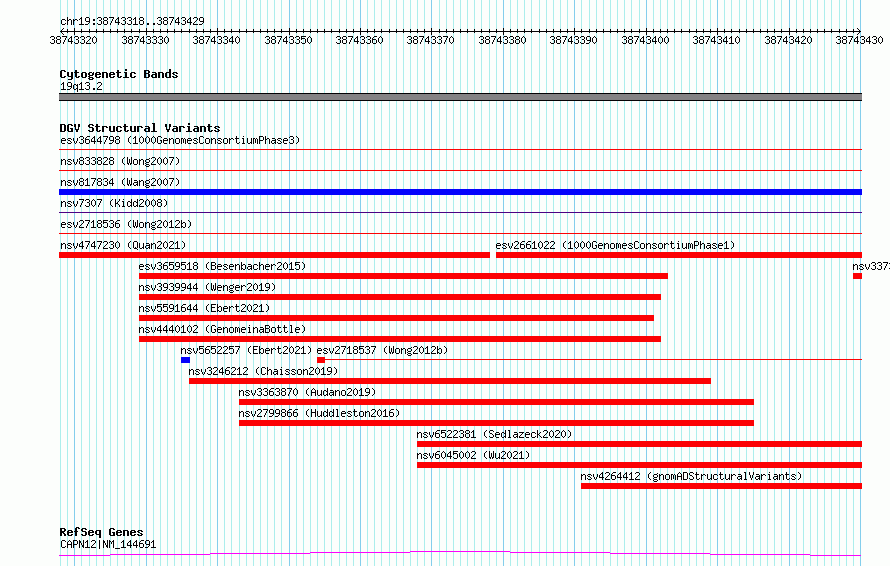The height and width of the screenshot is (566, 890).
Task: Click the esv2718536 (Wong2012b) label
Action: [x=126, y=224]
